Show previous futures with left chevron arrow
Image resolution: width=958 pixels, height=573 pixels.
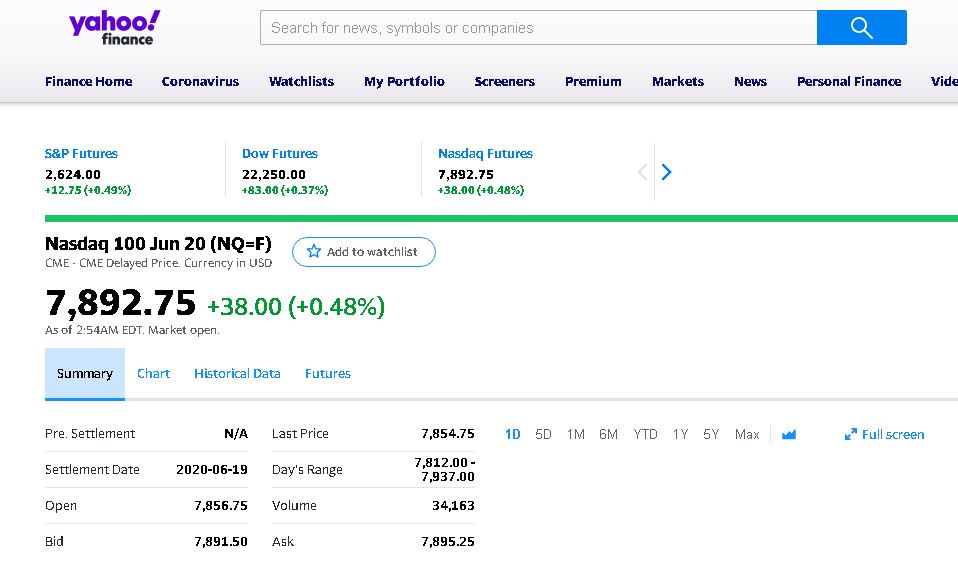pyautogui.click(x=642, y=172)
